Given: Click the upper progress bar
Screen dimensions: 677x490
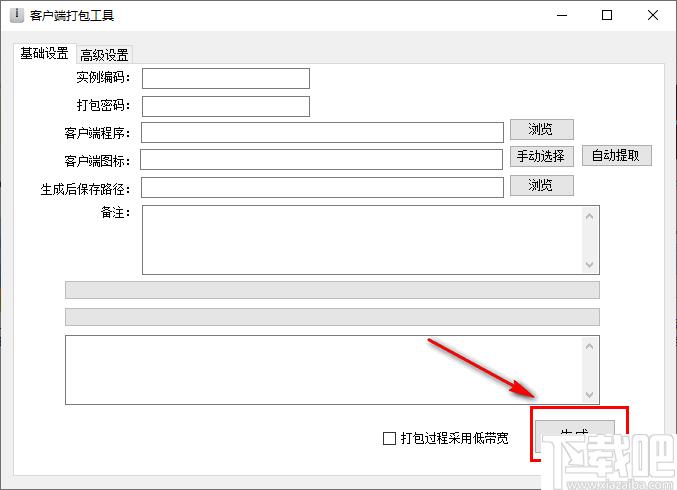Looking at the screenshot, I should (x=332, y=290).
